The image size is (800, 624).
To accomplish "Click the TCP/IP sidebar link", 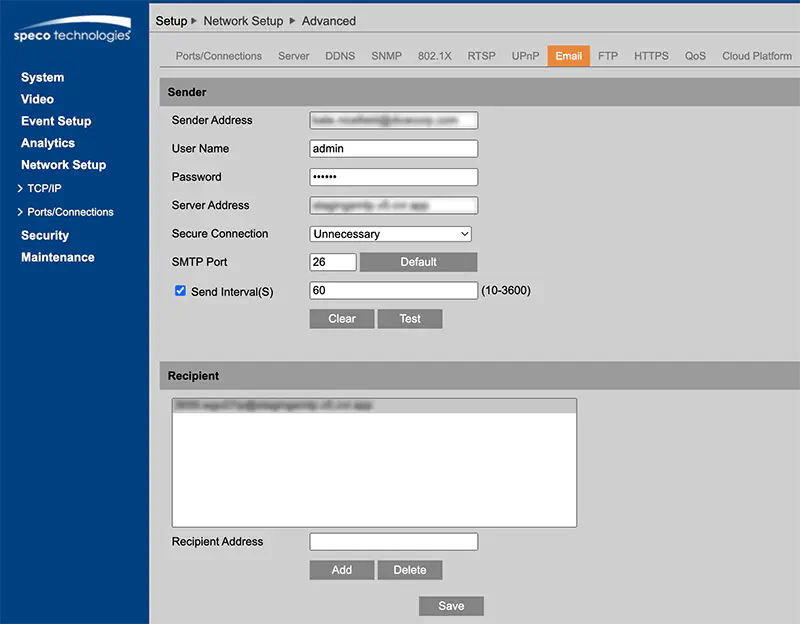I will pyautogui.click(x=44, y=188).
